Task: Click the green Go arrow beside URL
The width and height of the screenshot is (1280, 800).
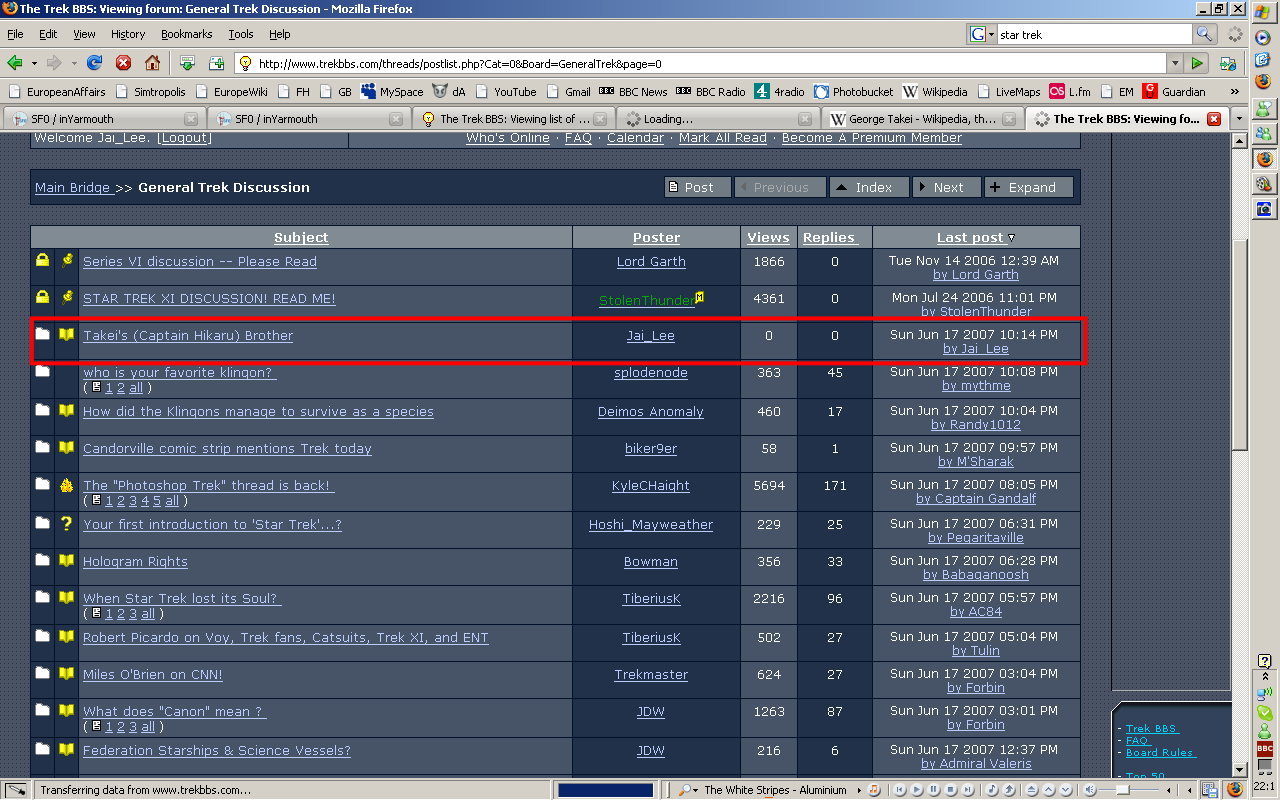Action: 1197,63
